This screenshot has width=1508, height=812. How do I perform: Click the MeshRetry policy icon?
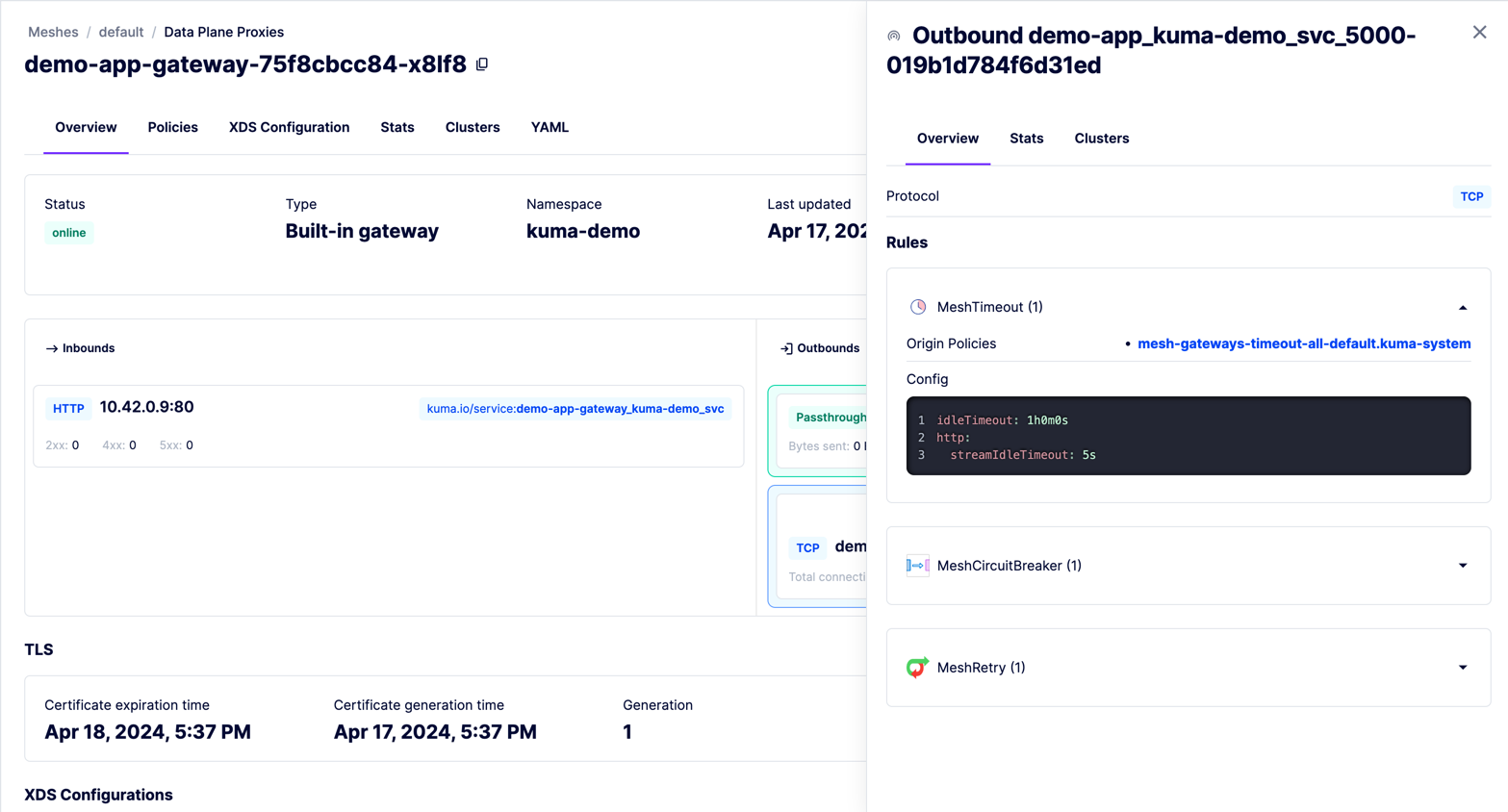tap(918, 668)
